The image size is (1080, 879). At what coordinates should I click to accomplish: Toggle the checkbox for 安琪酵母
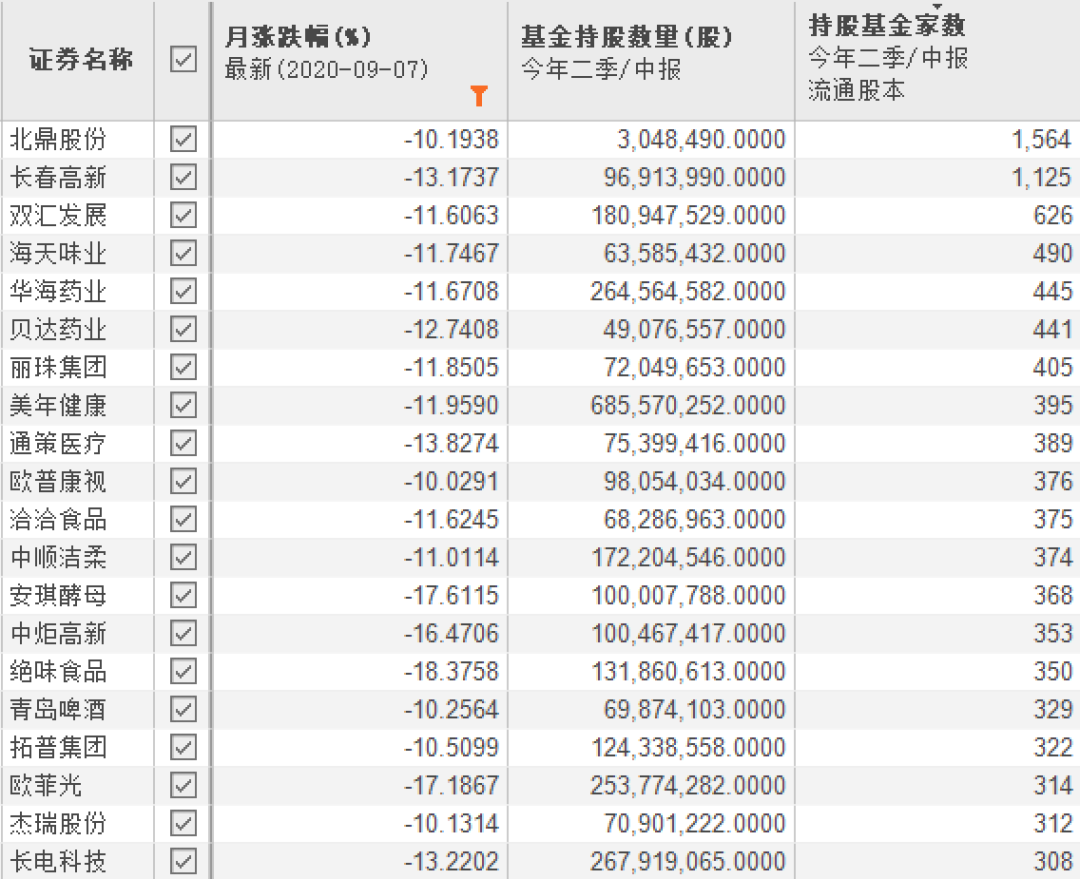point(183,594)
